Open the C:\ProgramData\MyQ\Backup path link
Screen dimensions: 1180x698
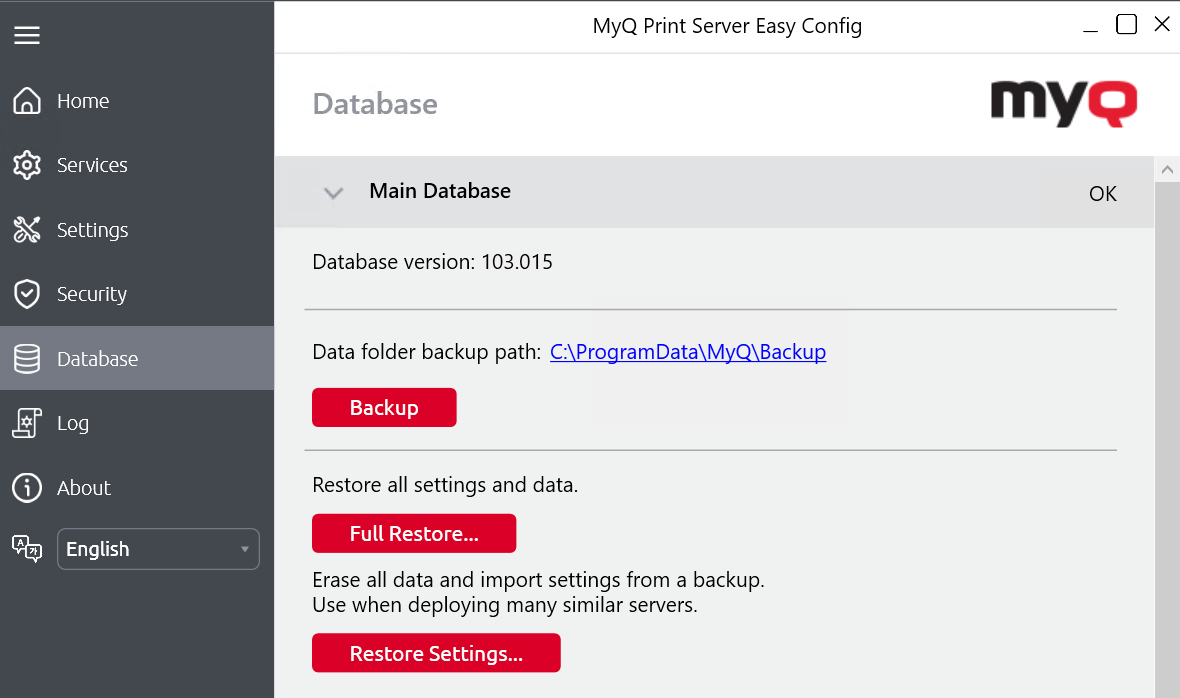click(688, 352)
